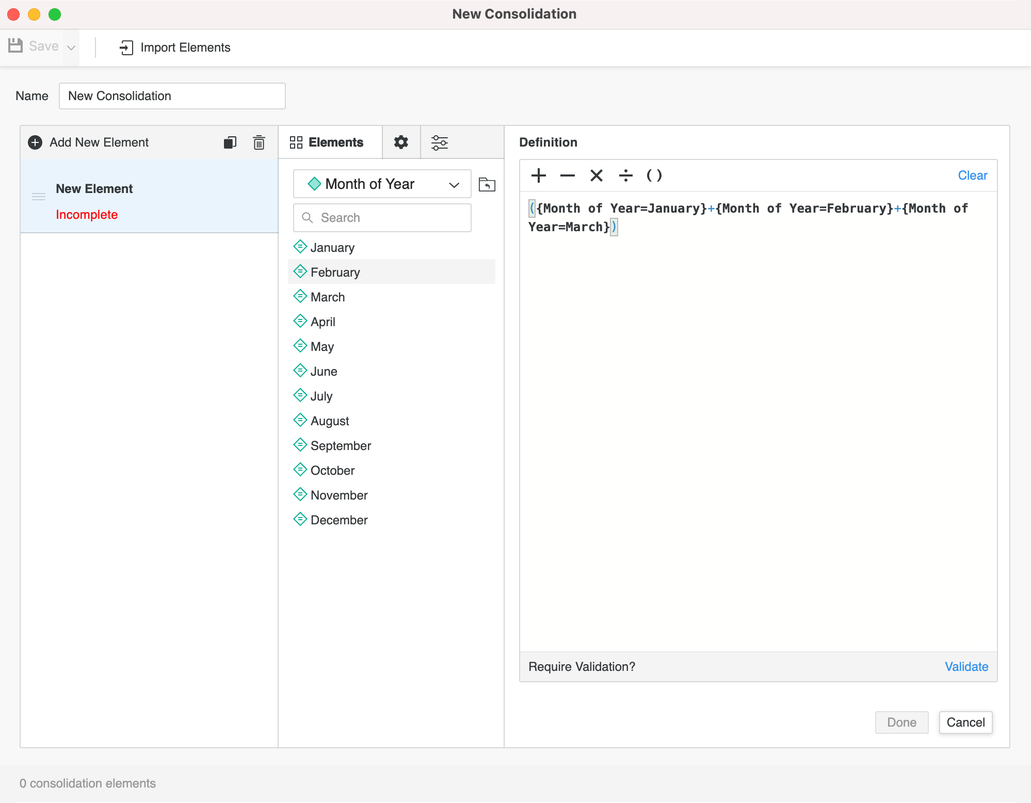Click the trash delete element icon

click(x=259, y=143)
